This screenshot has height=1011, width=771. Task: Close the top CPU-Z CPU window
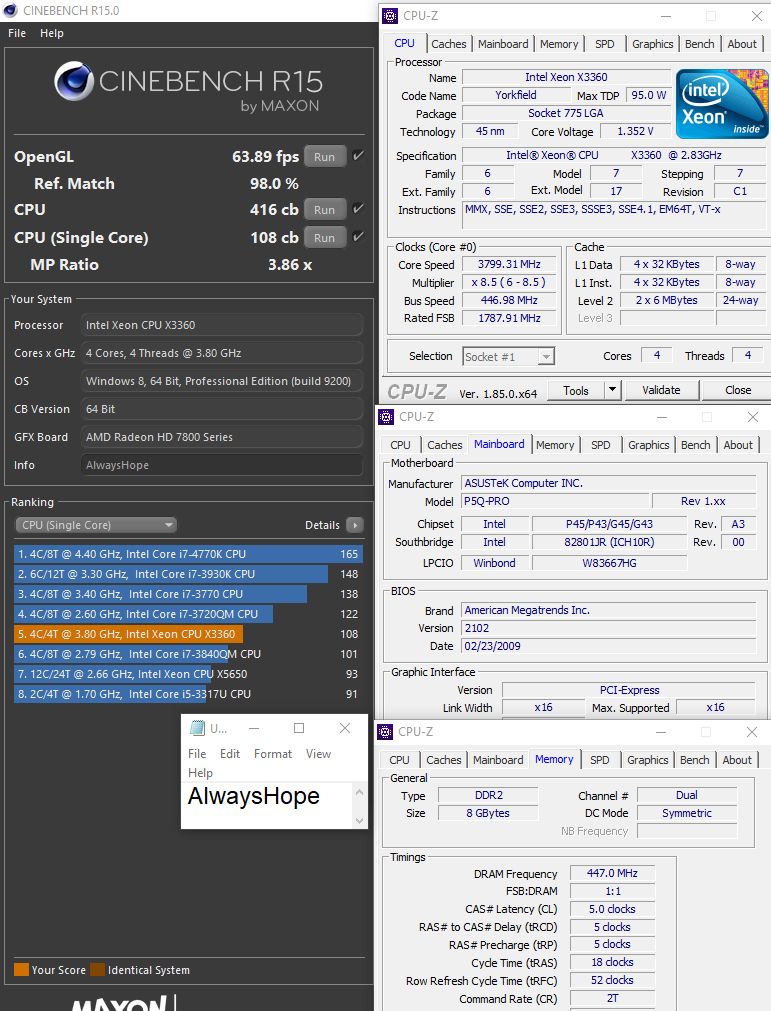pos(757,15)
